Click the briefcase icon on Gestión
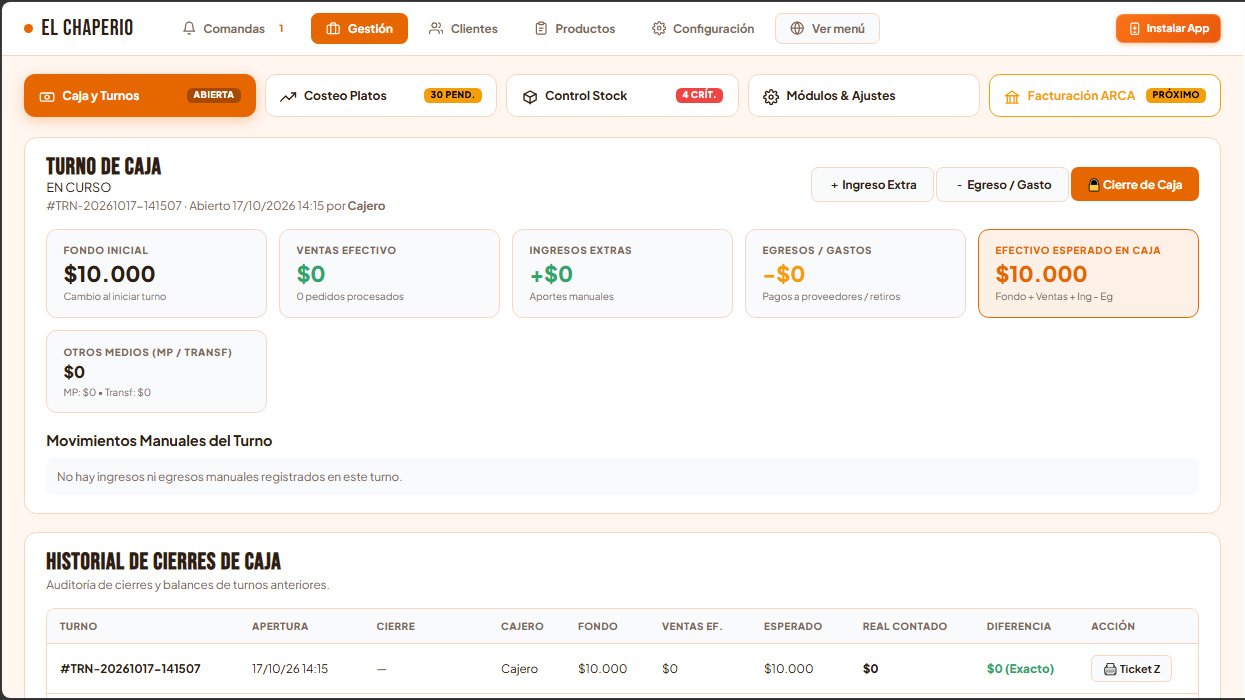 pos(333,29)
